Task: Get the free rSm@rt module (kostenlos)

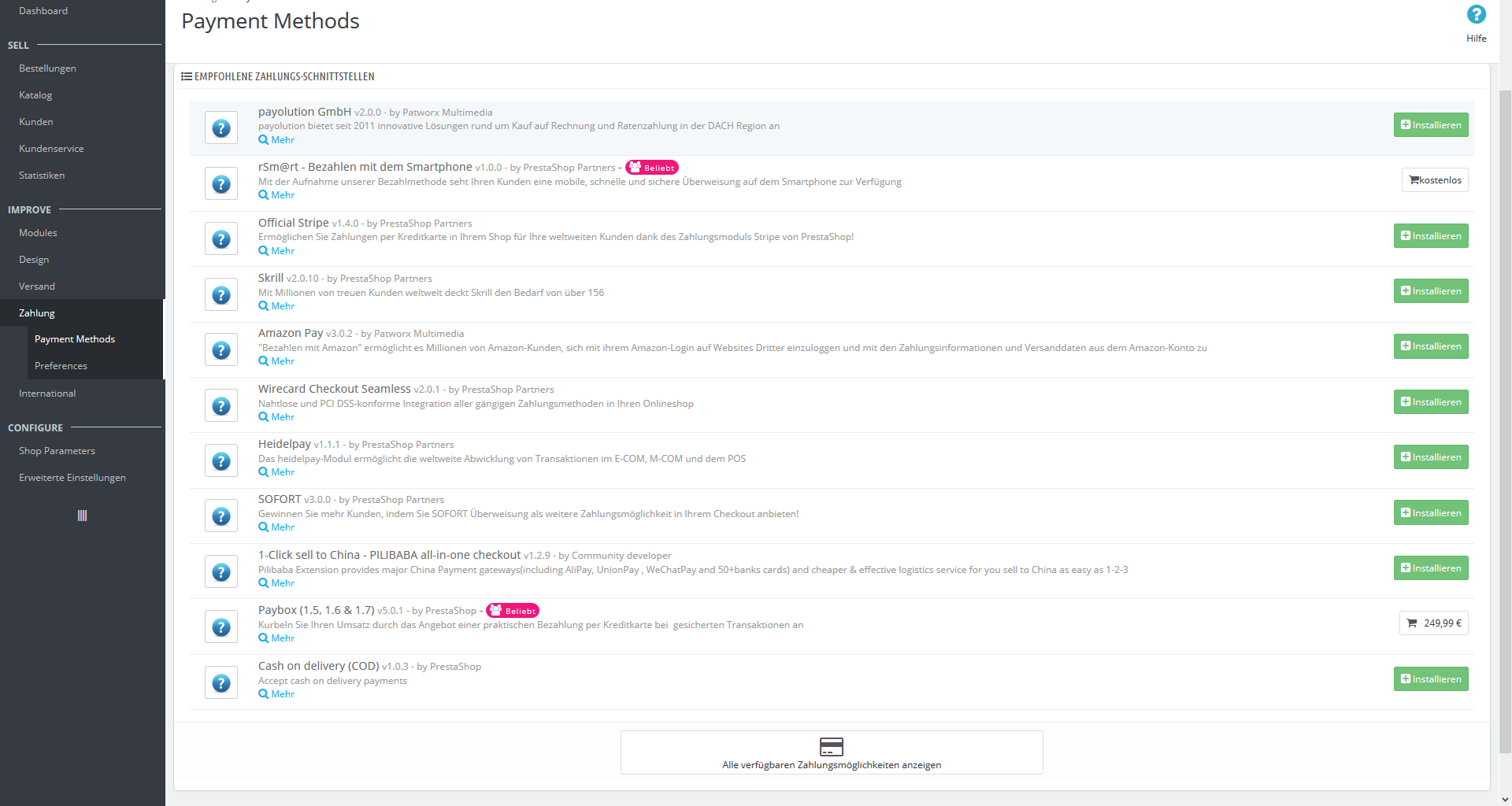Action: pos(1435,180)
